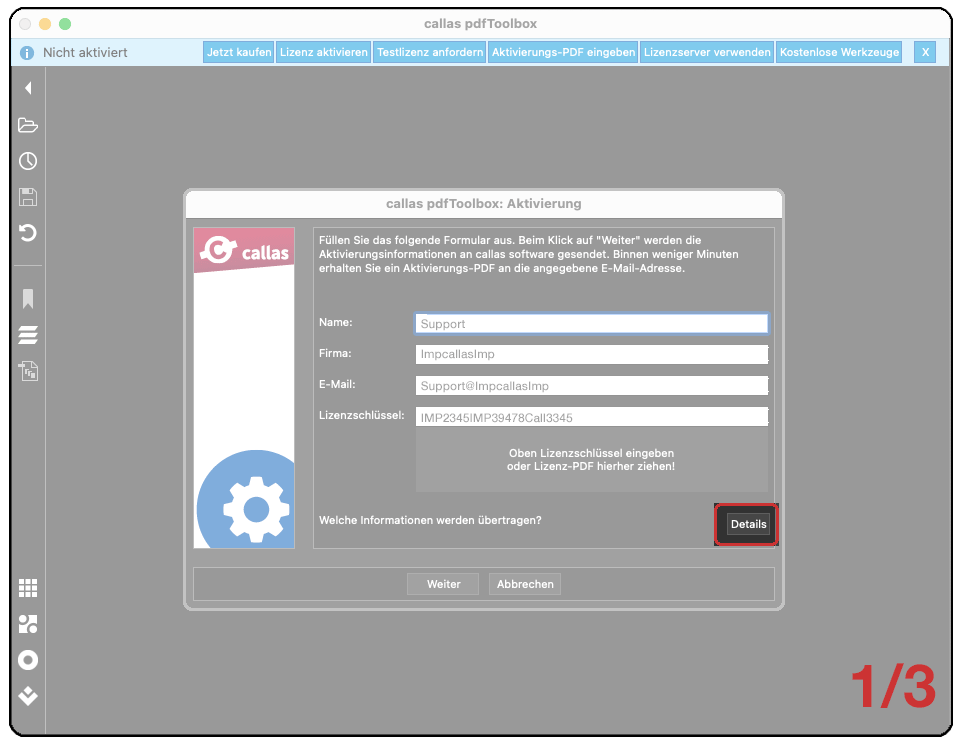Viewport: 958px width, 744px height.
Task: Select 'Lizenz aktivieren' in the top bar
Action: point(323,52)
